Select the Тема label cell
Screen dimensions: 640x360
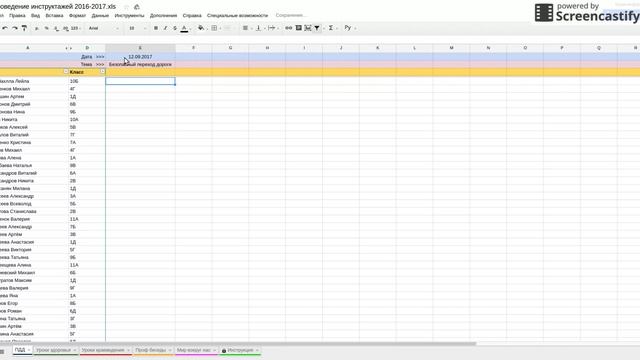[87, 64]
